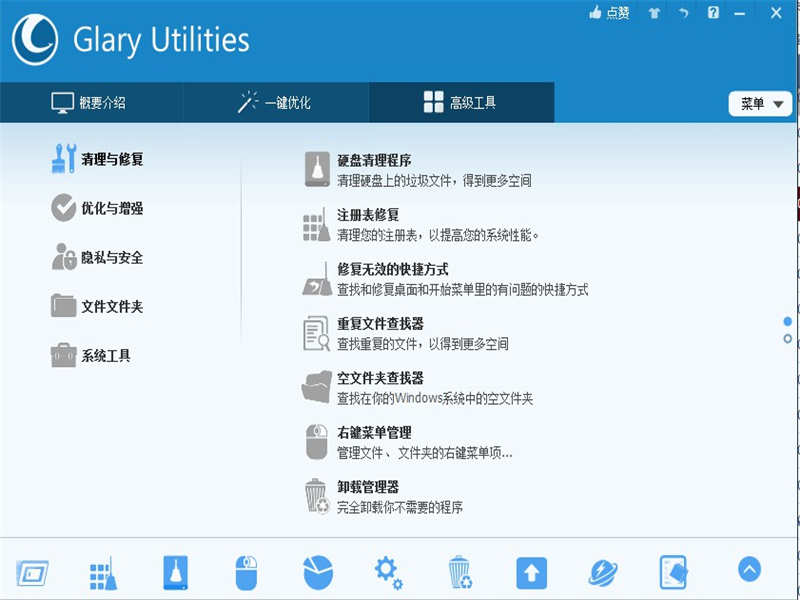800x600 pixels.
Task: Click description 查找在你的Windows系统中的空文件夹
Action: (x=435, y=398)
